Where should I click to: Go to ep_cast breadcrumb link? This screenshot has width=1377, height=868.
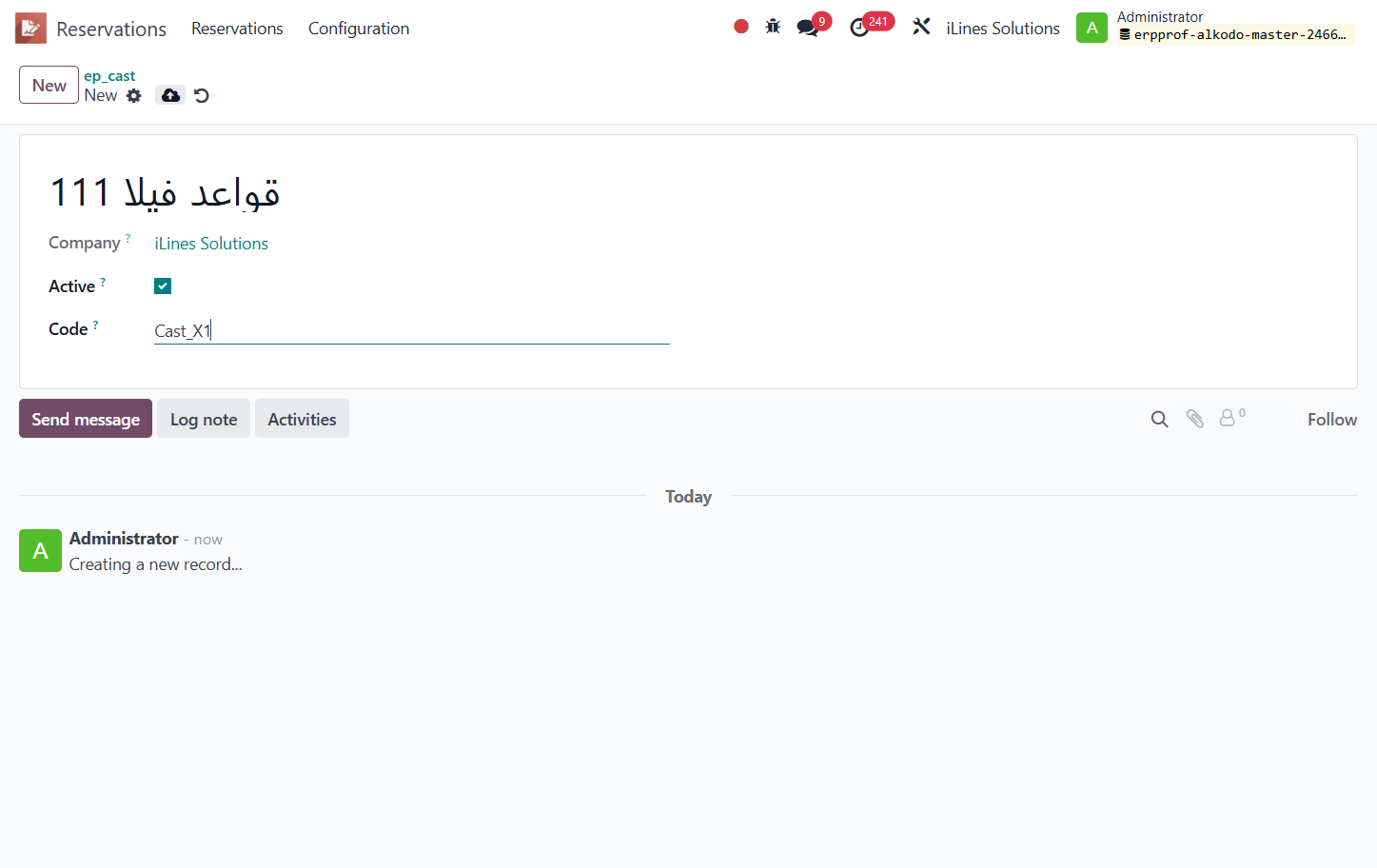[x=109, y=76]
